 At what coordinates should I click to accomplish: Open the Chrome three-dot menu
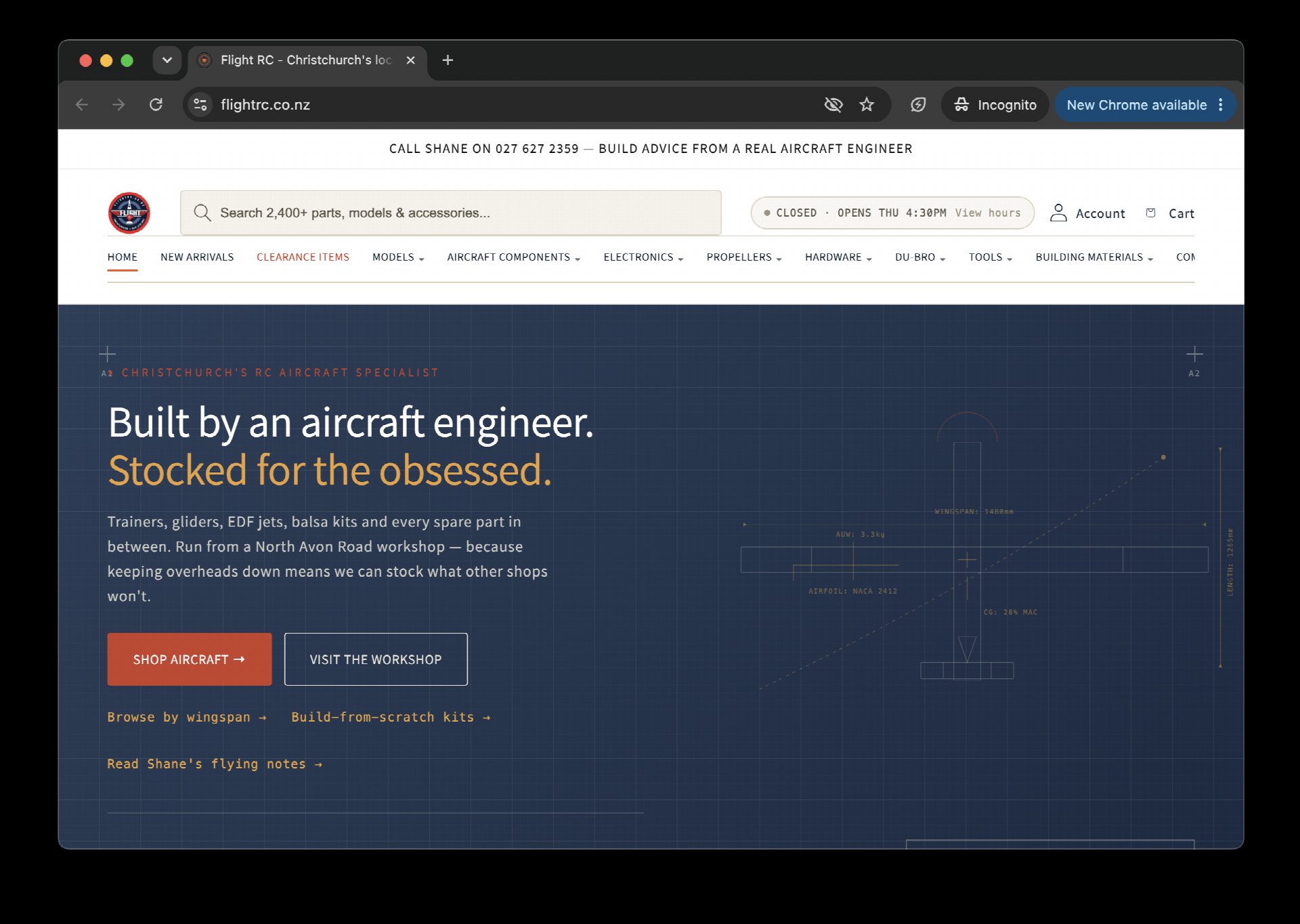point(1221,105)
